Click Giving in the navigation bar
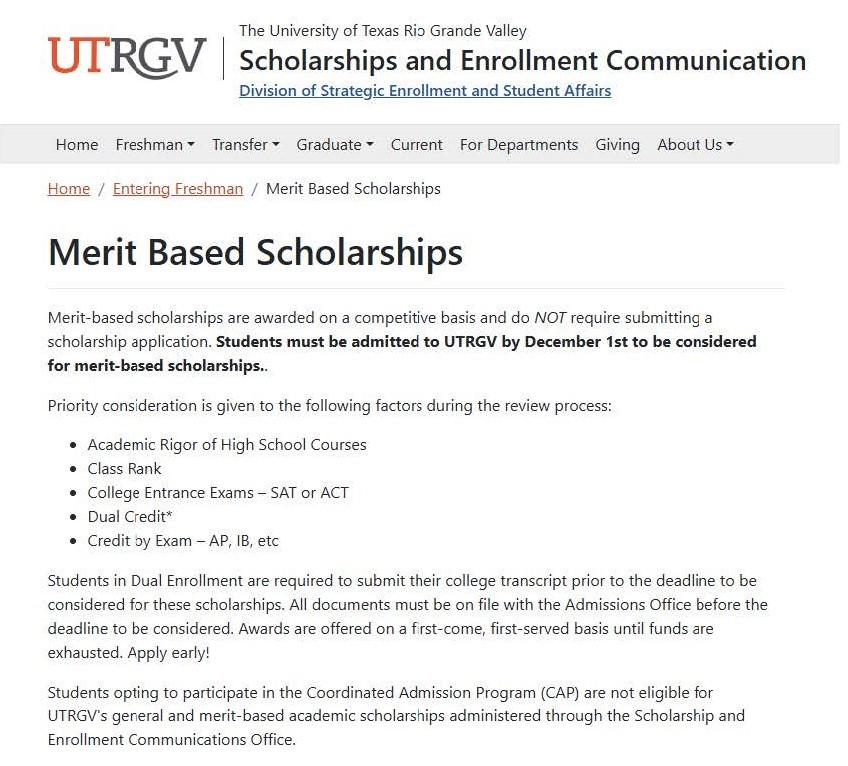Viewport: 848px width, 766px height. [617, 145]
